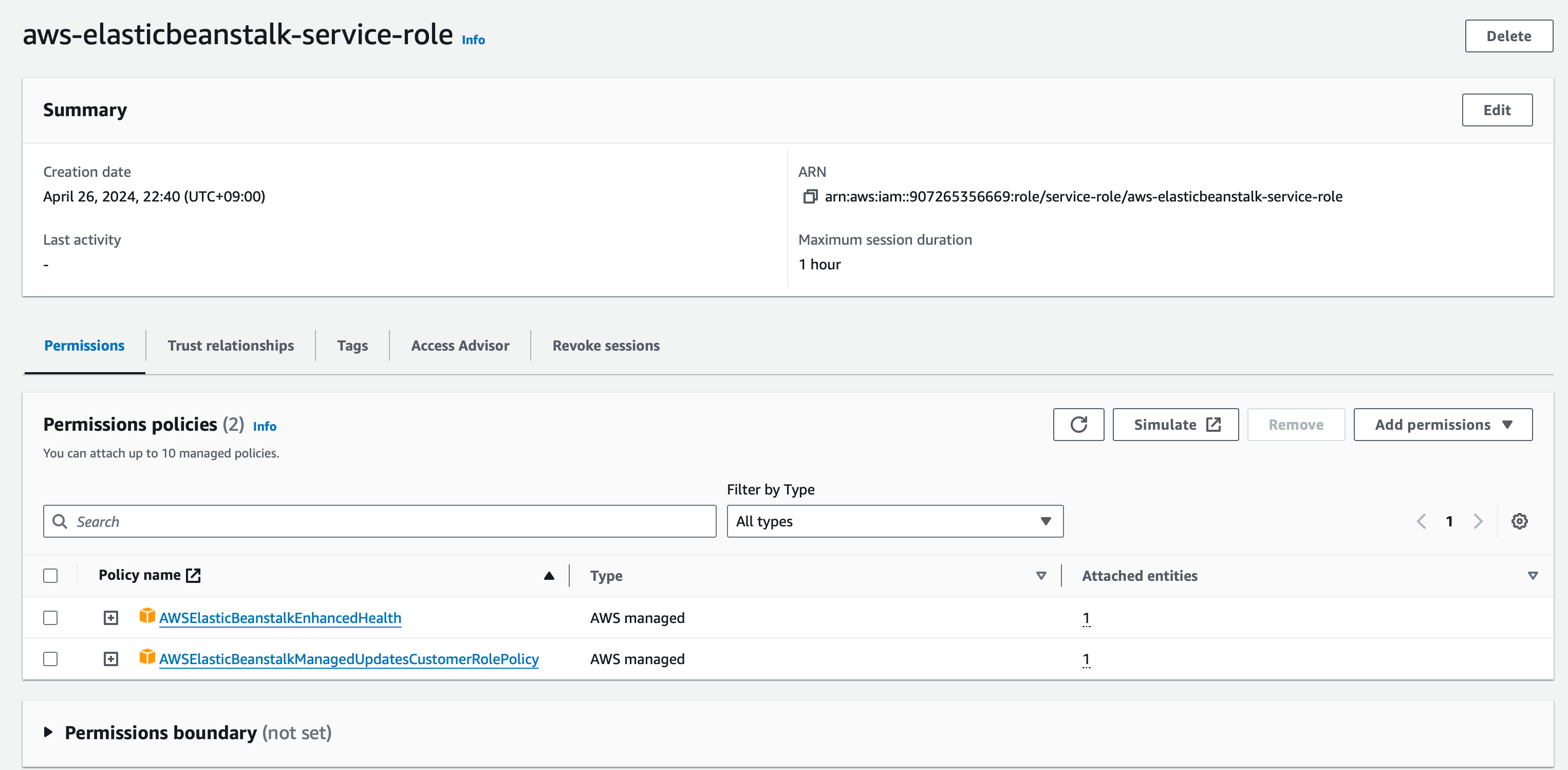The width and height of the screenshot is (1568, 770).
Task: Go to the previous page arrow
Action: 1421,521
